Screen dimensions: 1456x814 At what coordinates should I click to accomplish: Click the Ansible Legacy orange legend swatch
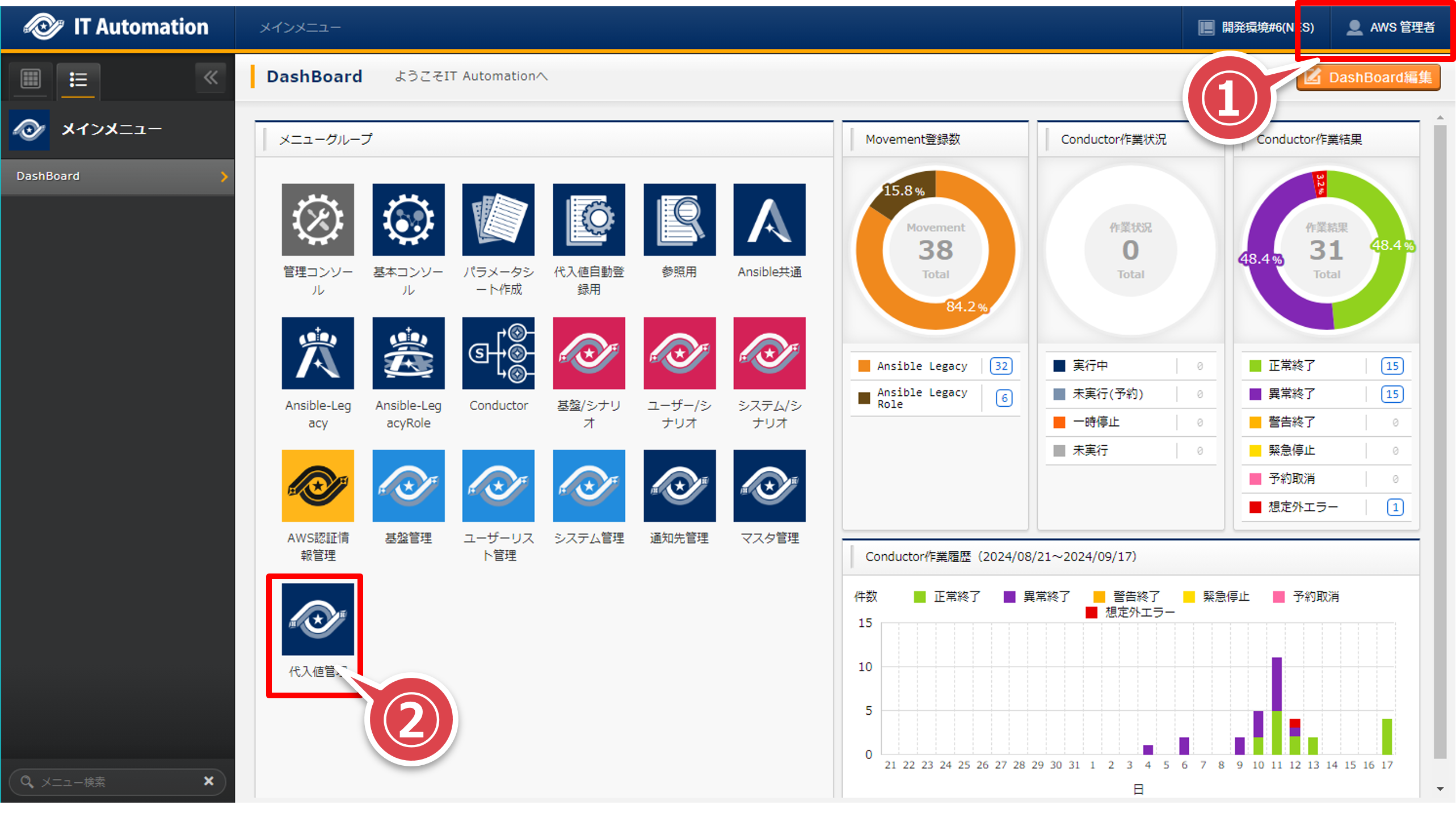point(864,366)
